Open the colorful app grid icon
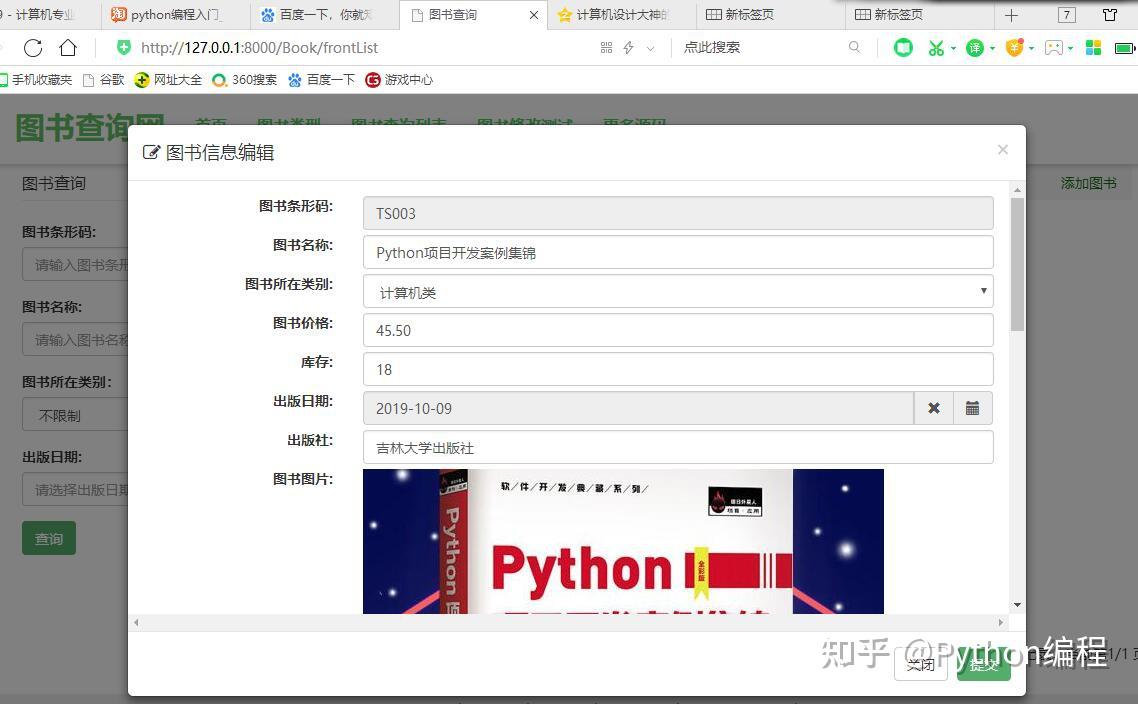 1095,47
